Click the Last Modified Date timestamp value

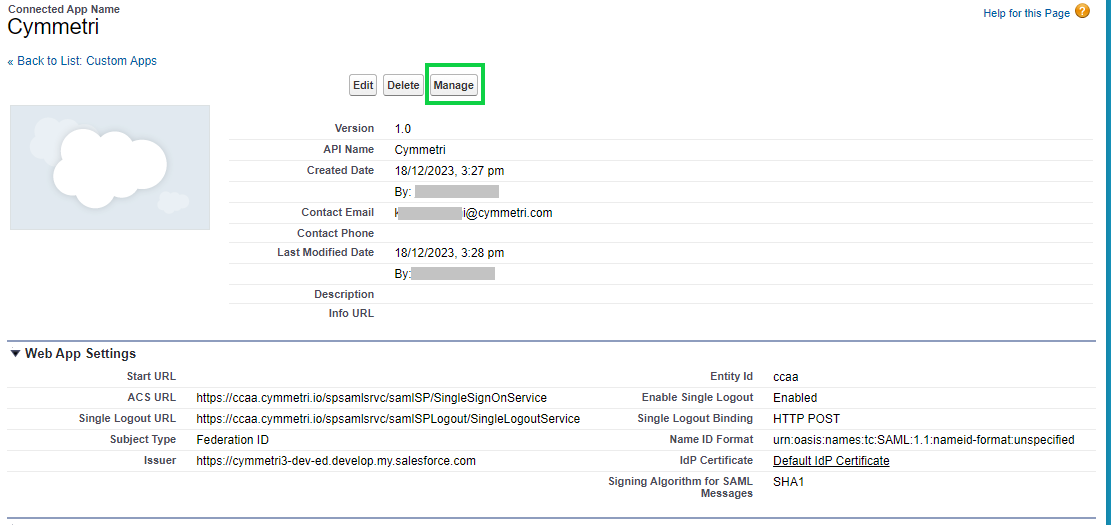pyautogui.click(x=449, y=253)
